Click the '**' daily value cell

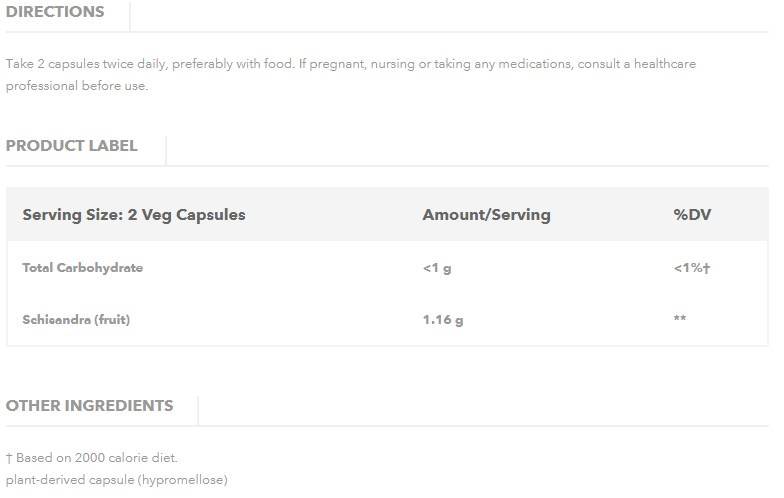coord(680,320)
